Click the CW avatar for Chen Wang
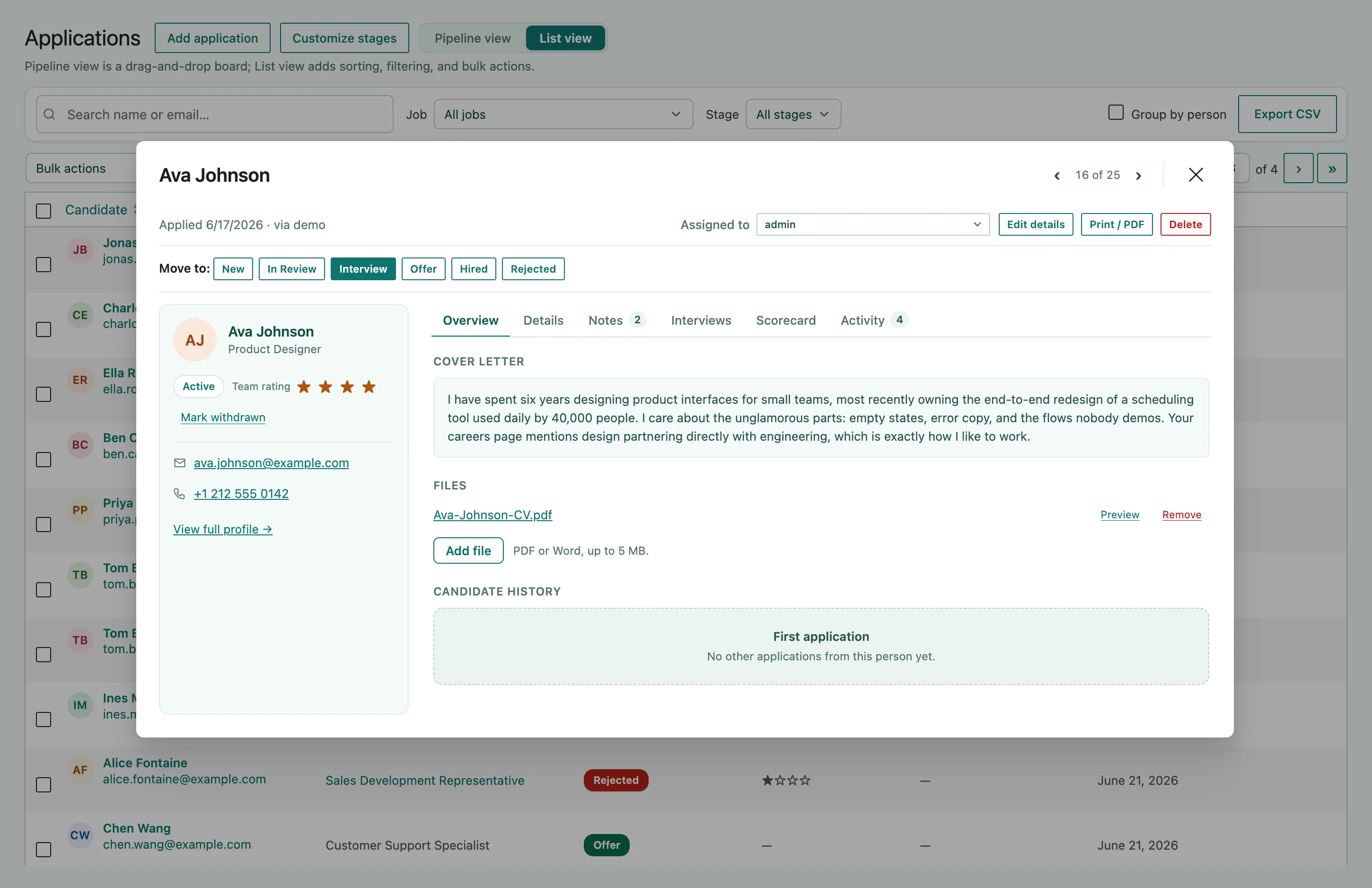1372x888 pixels. [80, 835]
